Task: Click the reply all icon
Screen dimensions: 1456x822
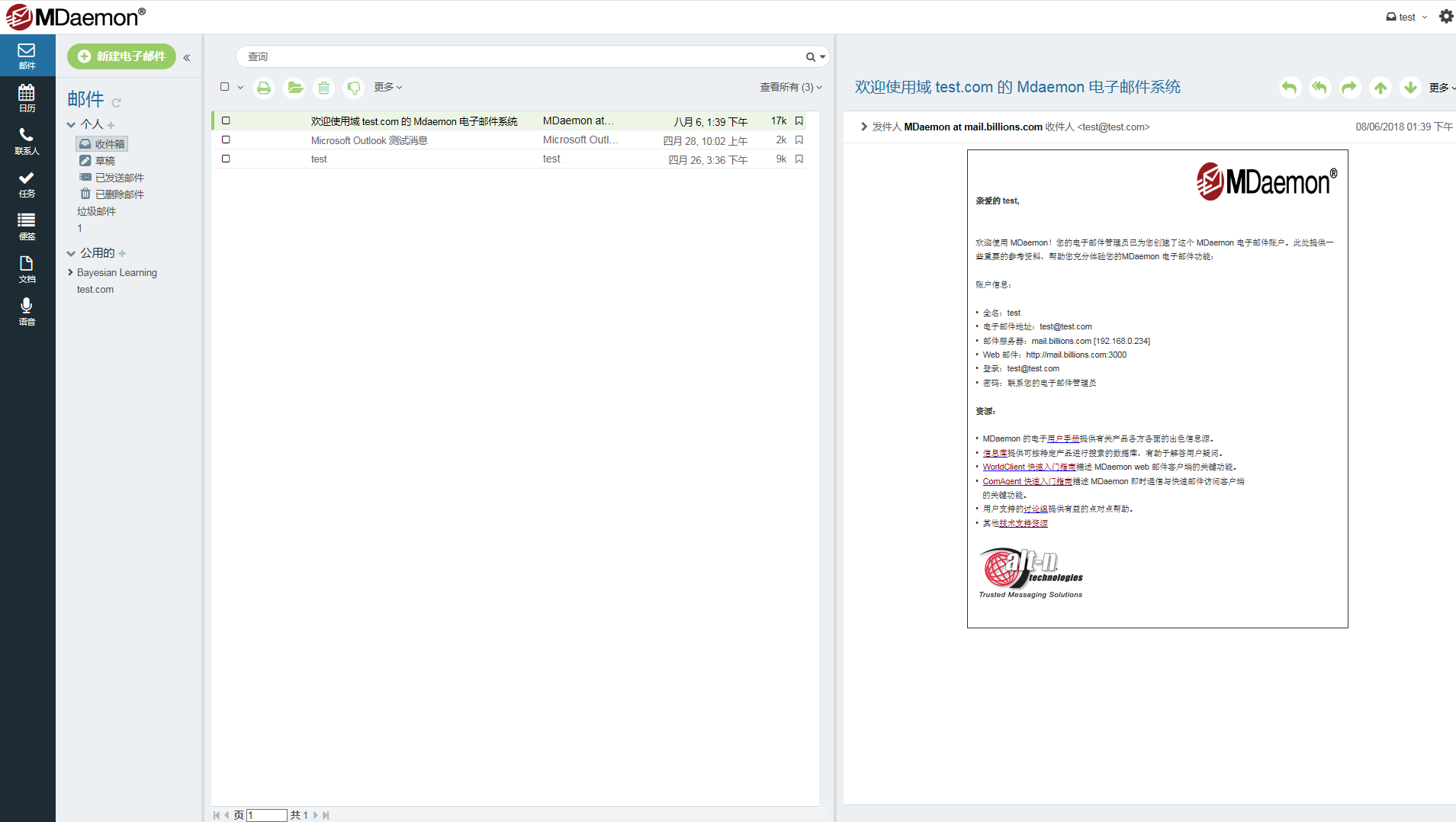Action: pos(1319,88)
